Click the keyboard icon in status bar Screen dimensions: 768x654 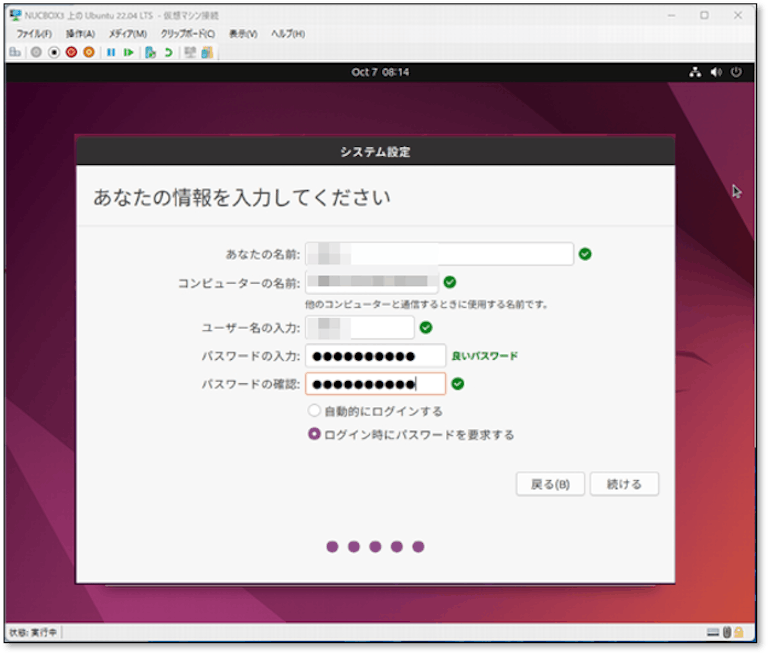click(x=713, y=632)
